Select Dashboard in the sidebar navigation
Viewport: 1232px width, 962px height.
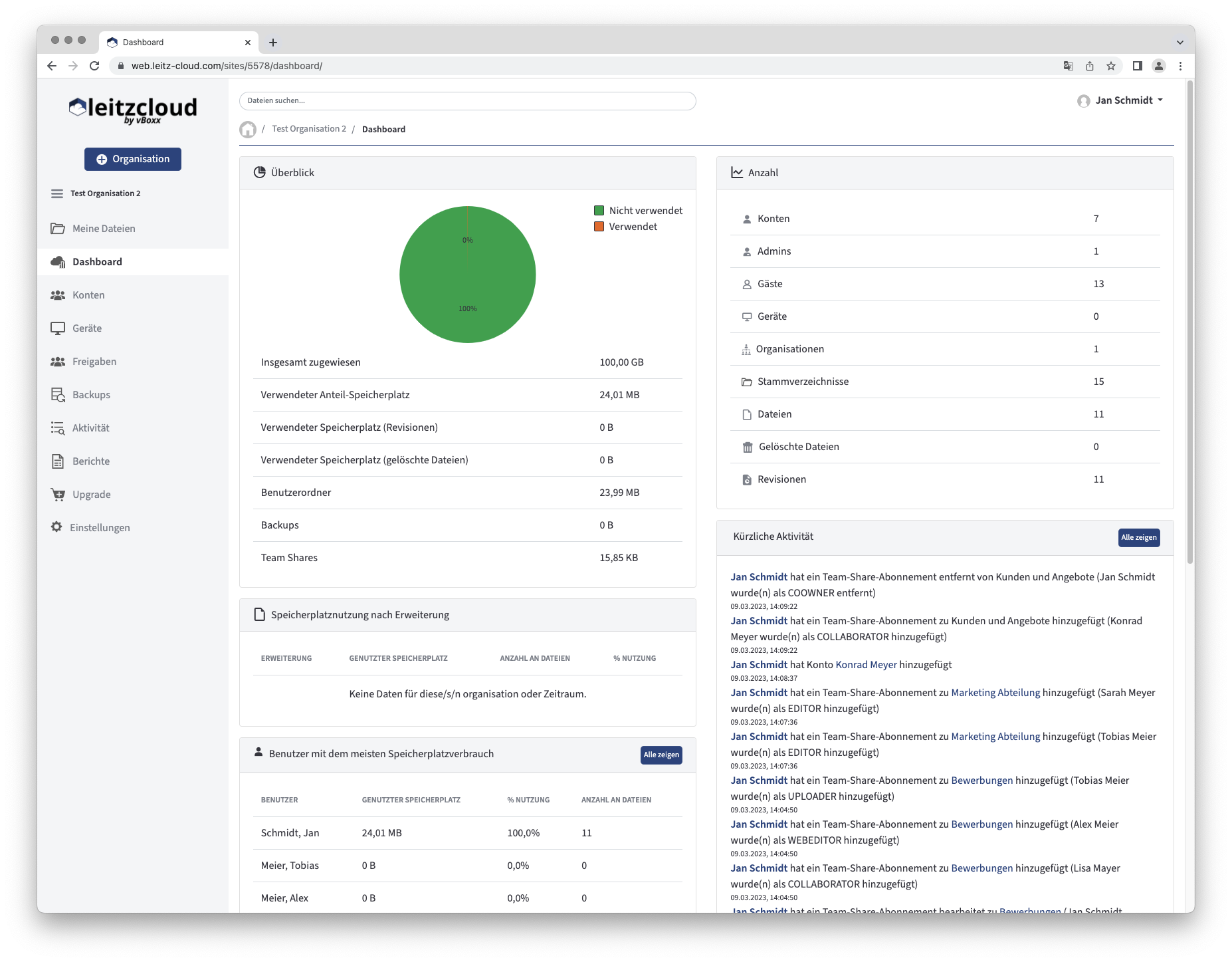click(x=97, y=261)
